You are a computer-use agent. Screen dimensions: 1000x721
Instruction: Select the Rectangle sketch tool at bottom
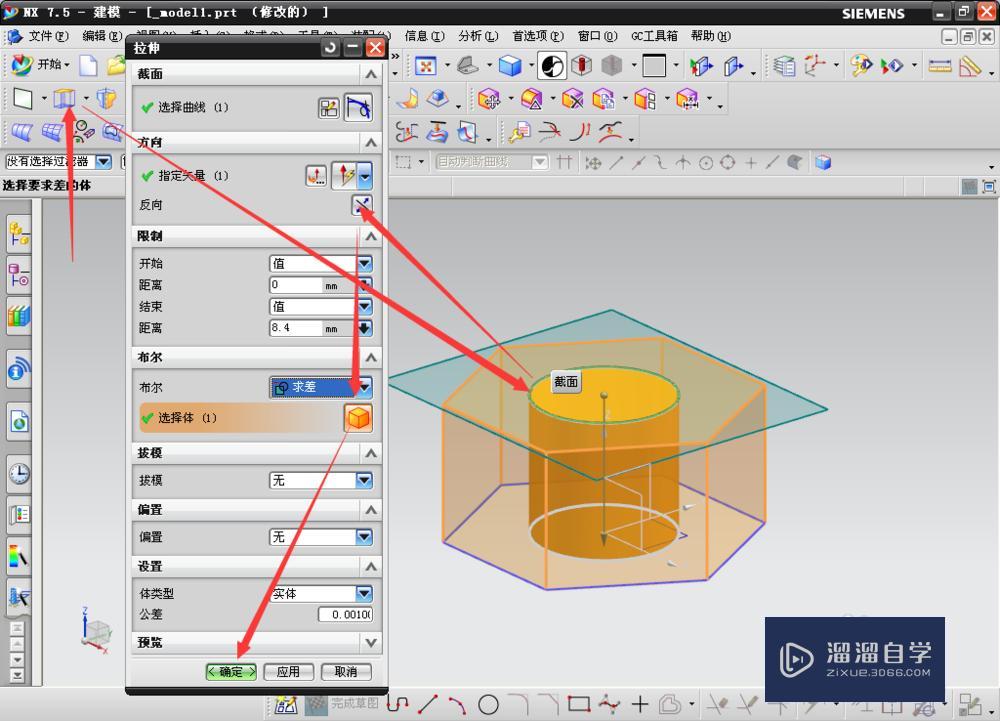coord(579,704)
